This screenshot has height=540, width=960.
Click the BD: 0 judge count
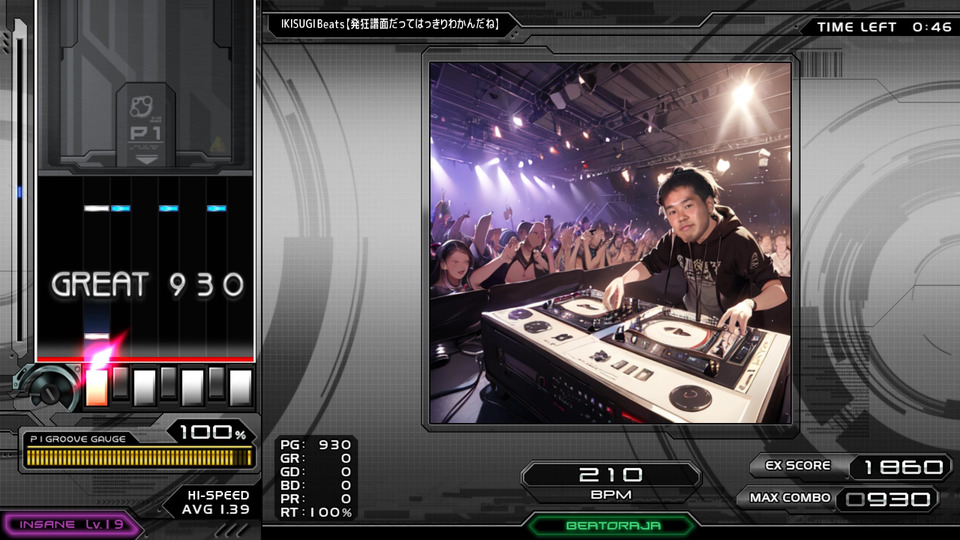pos(316,486)
